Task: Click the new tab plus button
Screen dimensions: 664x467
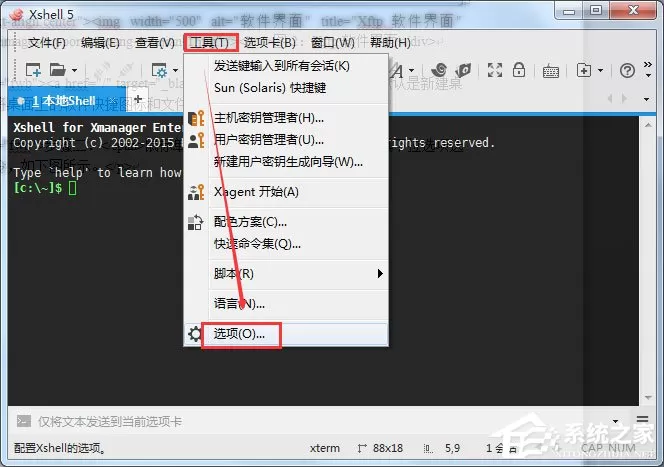Action: (x=138, y=99)
